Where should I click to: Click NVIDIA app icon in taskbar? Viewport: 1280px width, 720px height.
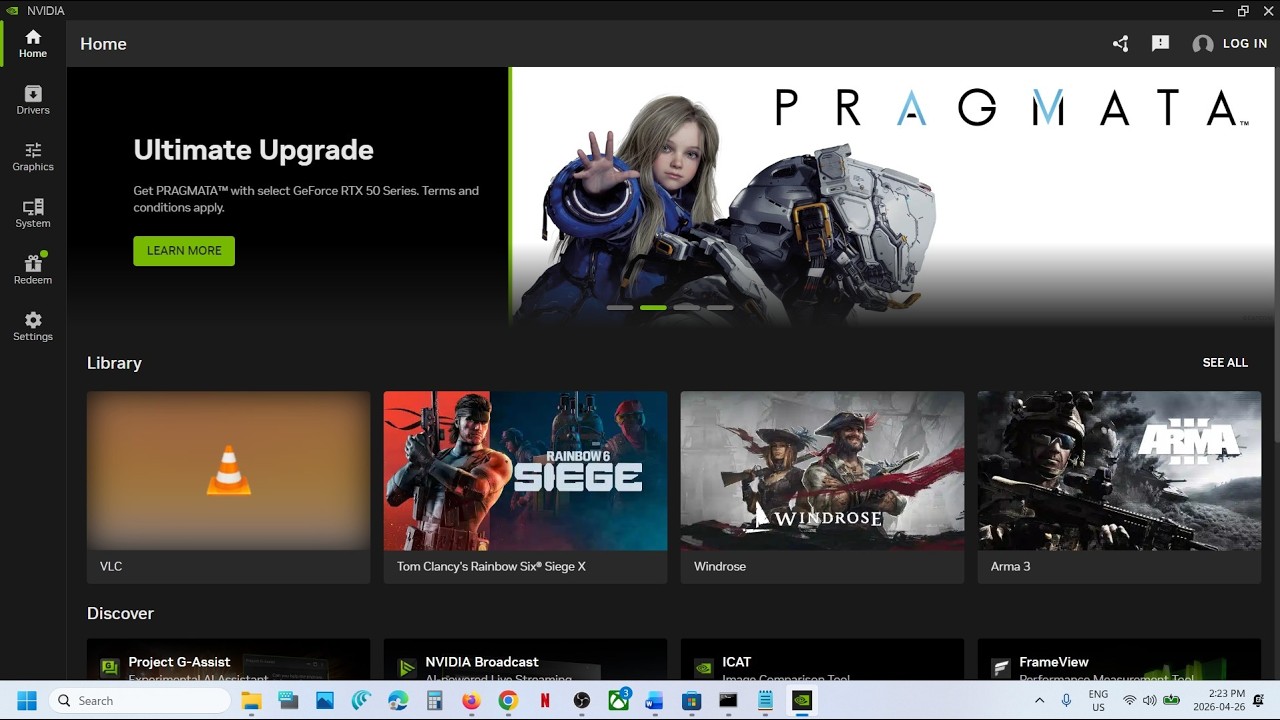click(802, 701)
